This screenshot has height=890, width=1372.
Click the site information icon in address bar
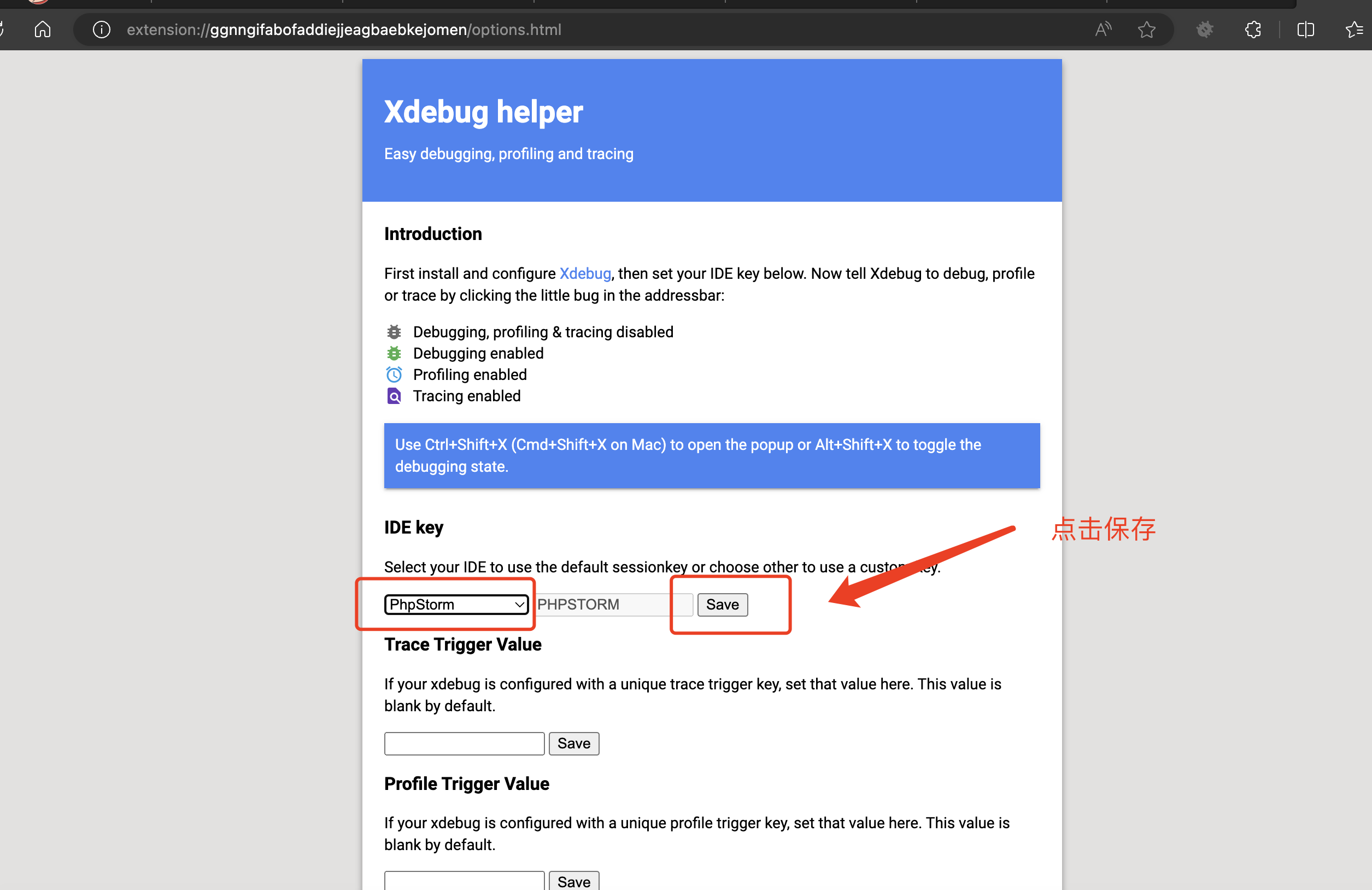pos(102,30)
